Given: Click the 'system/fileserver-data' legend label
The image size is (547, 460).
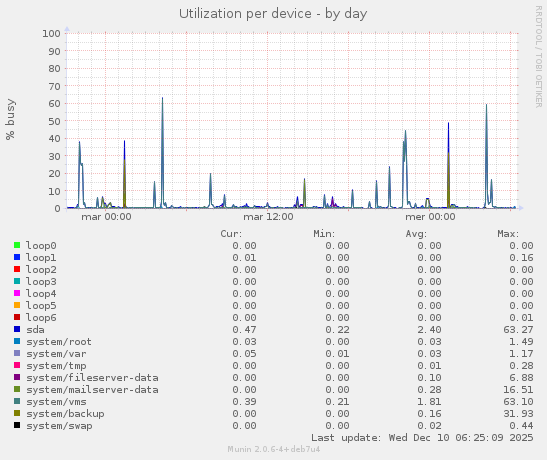Looking at the screenshot, I should [92, 378].
